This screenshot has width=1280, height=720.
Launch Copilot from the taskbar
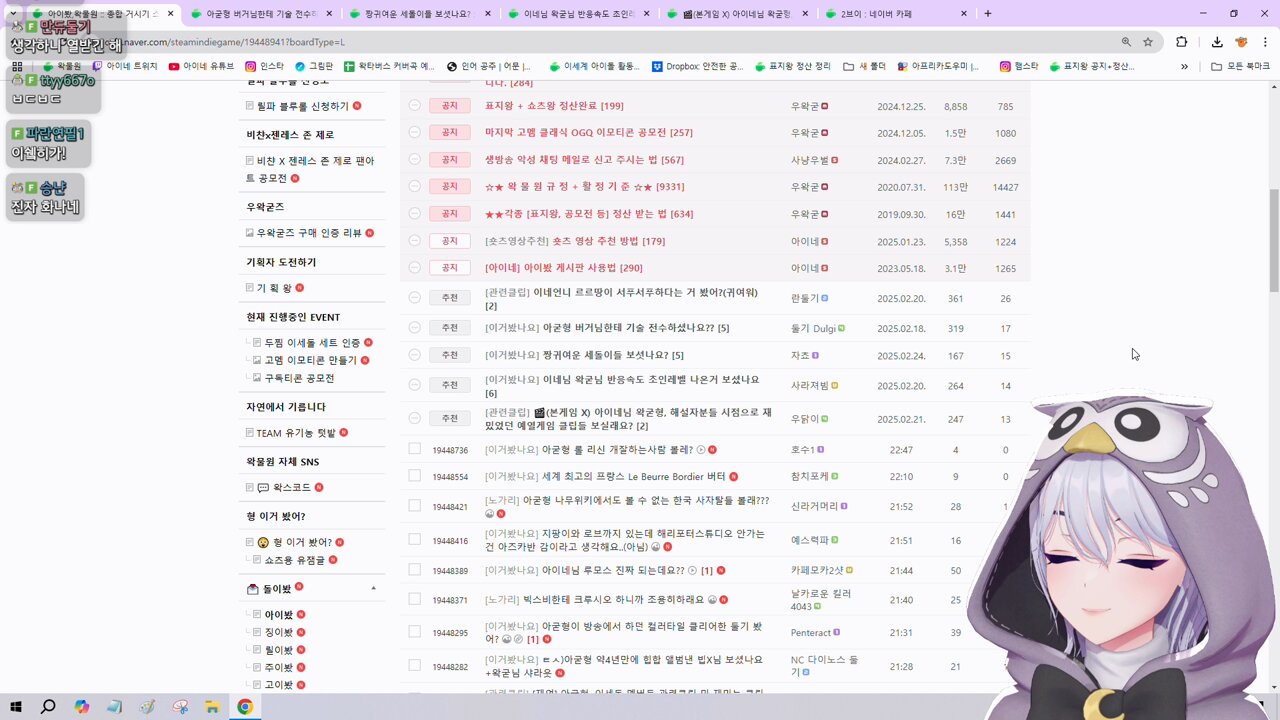pos(81,707)
